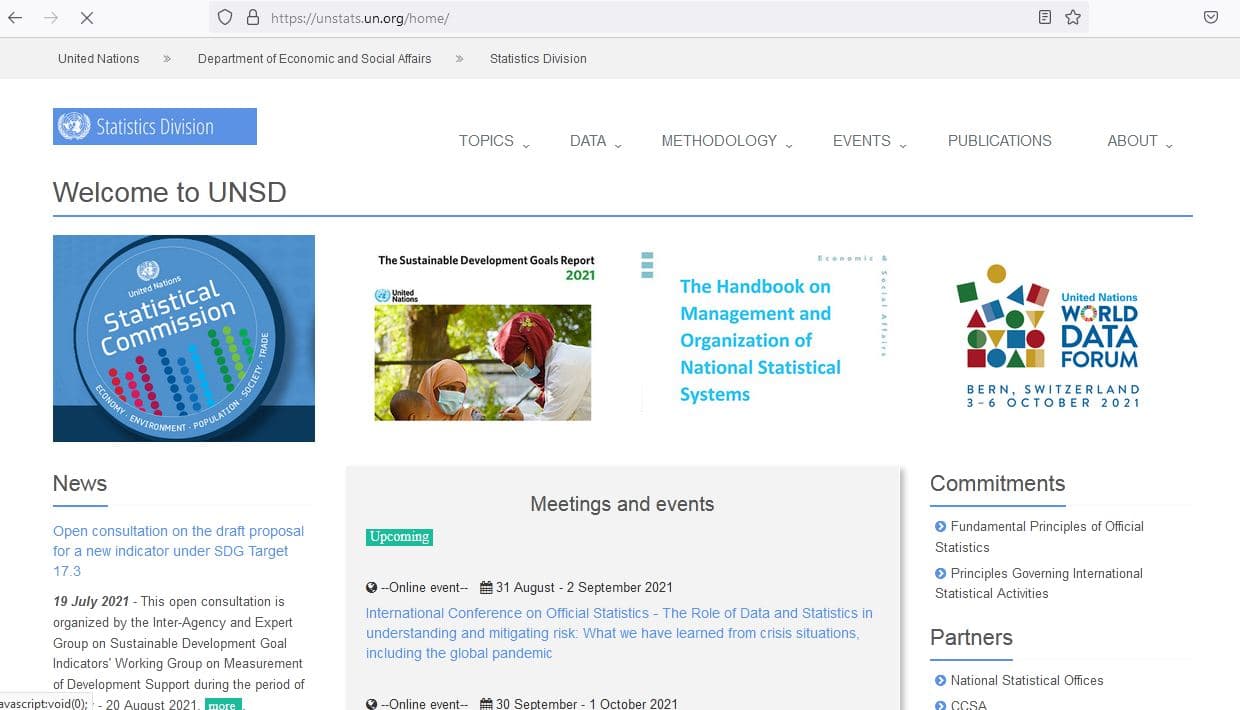Click the '30 September - 1 October 2021' date

(x=587, y=704)
